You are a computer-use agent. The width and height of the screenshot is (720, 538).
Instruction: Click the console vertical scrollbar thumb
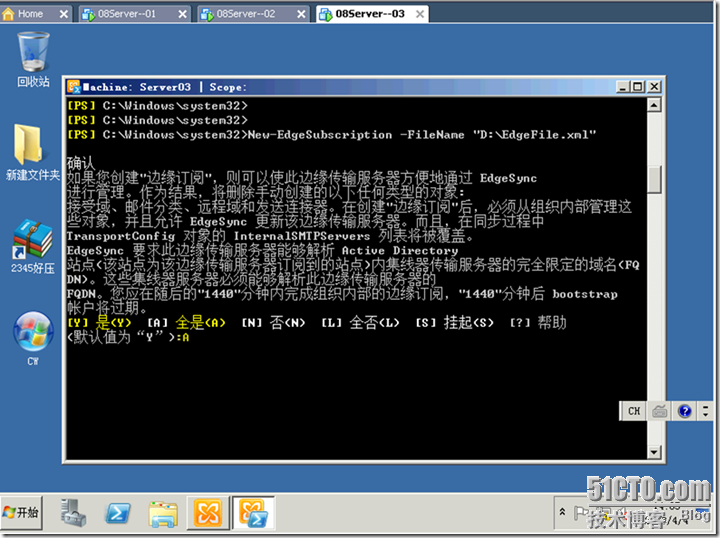[654, 179]
